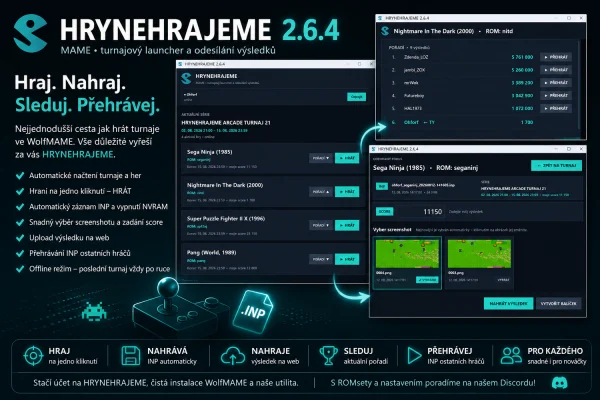The width and height of the screenshot is (600, 400).
Task: Click the Discord help text at bottom
Action: coord(433,382)
